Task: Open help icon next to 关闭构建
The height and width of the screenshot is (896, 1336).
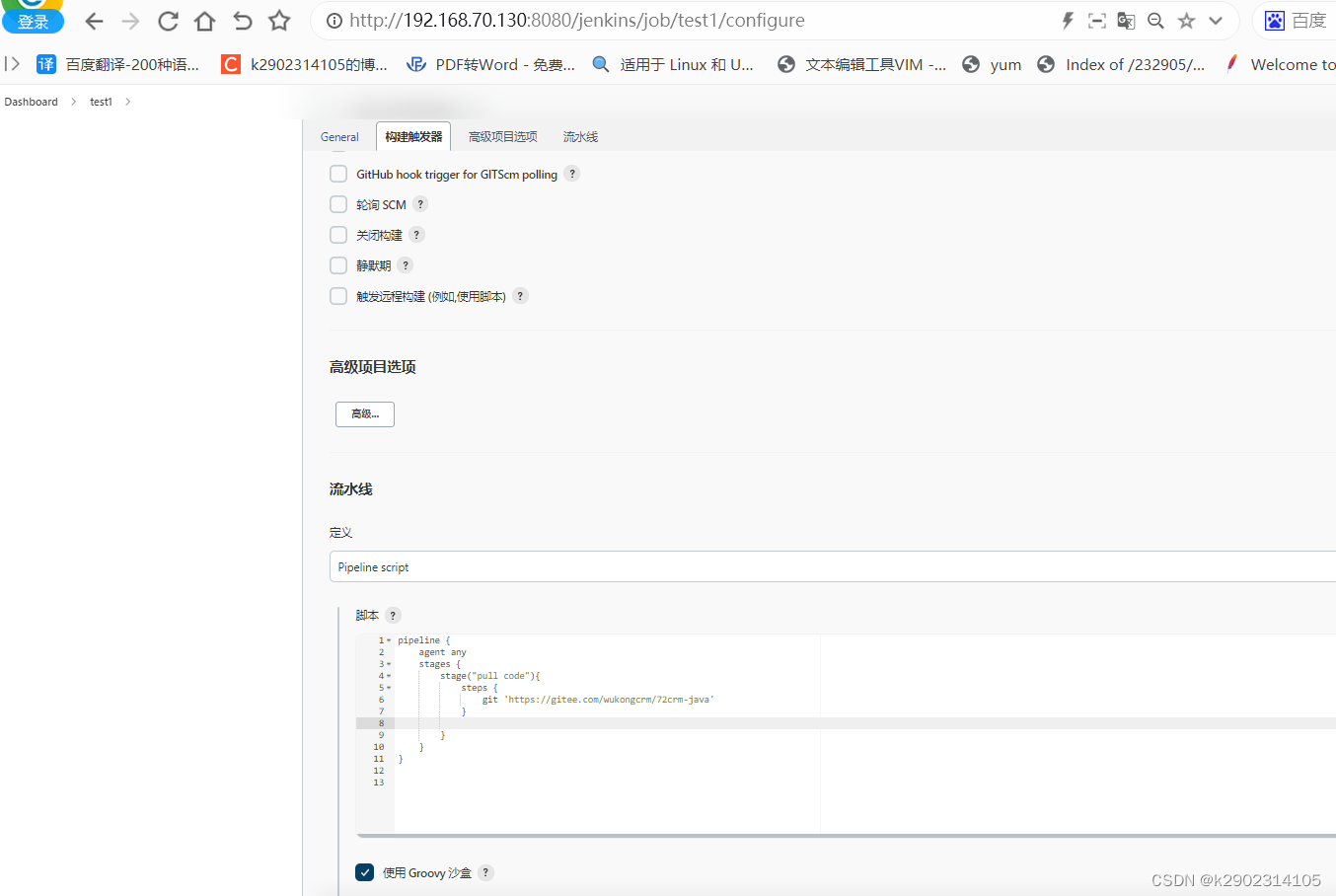Action: tap(416, 235)
